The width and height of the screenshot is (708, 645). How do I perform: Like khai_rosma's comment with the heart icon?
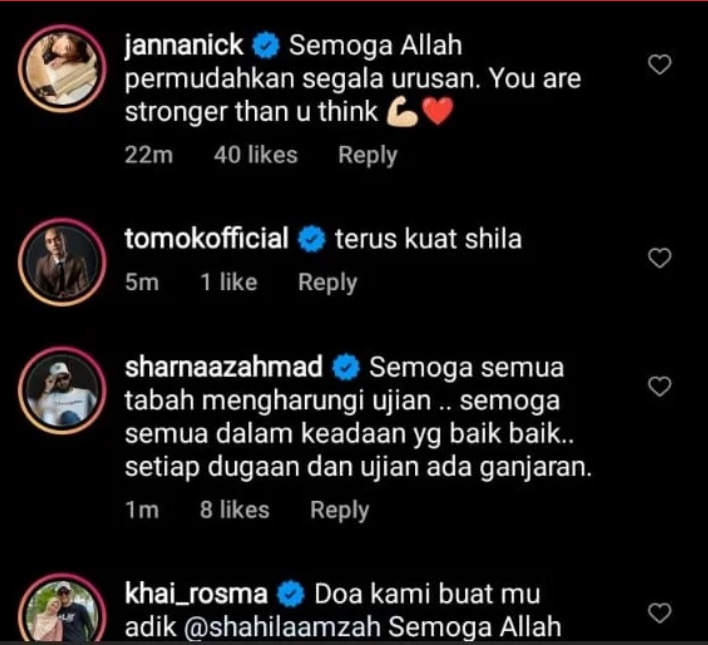pos(659,613)
